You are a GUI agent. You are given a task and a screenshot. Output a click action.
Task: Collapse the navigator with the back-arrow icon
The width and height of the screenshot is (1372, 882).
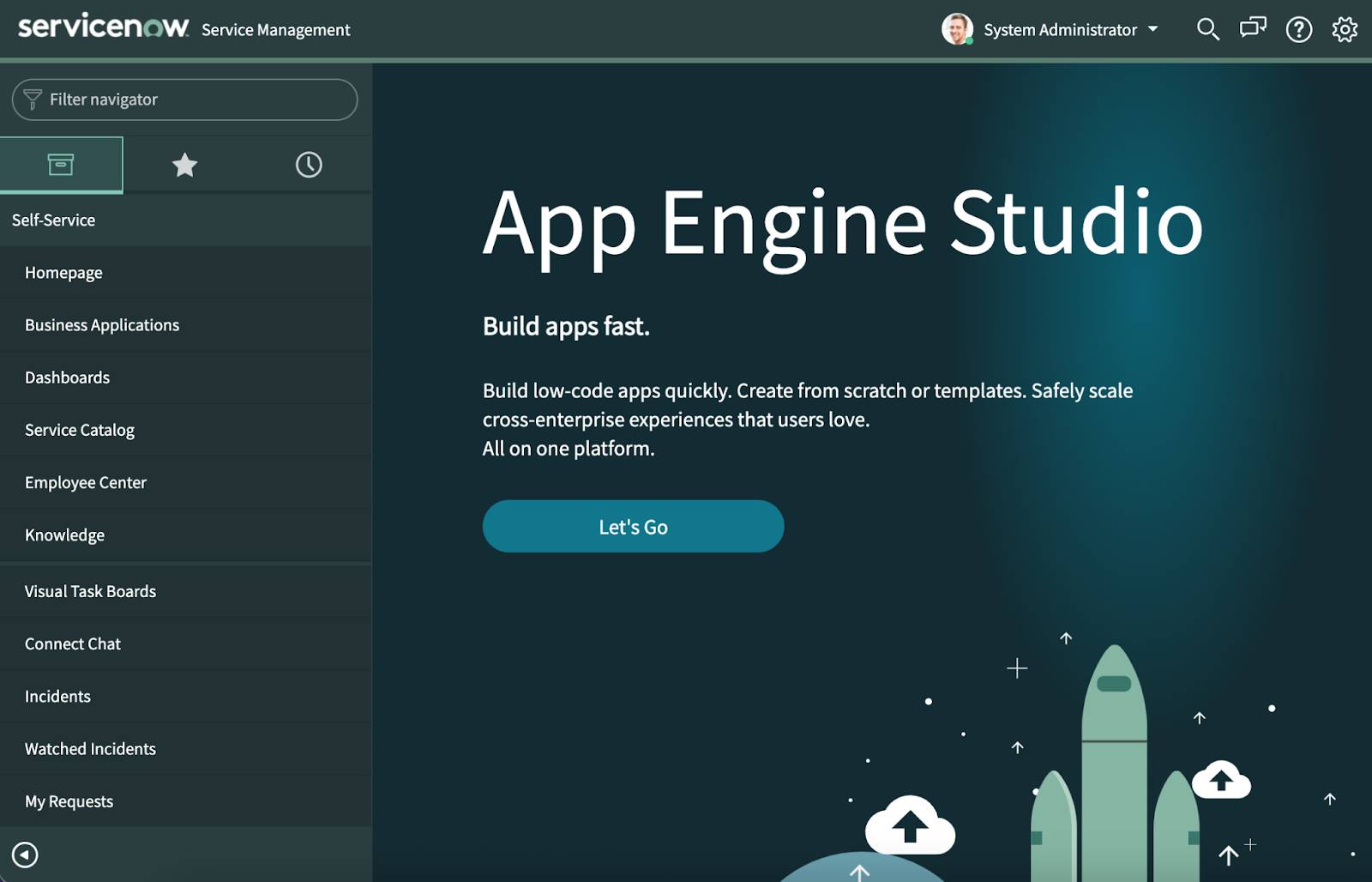pyautogui.click(x=25, y=855)
